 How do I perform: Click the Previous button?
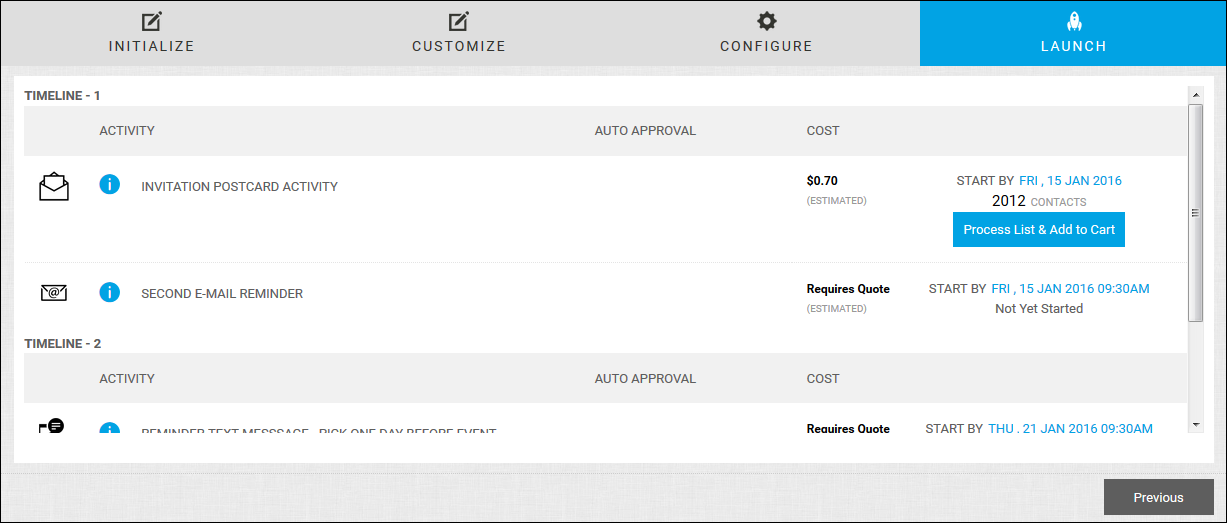coord(1158,497)
